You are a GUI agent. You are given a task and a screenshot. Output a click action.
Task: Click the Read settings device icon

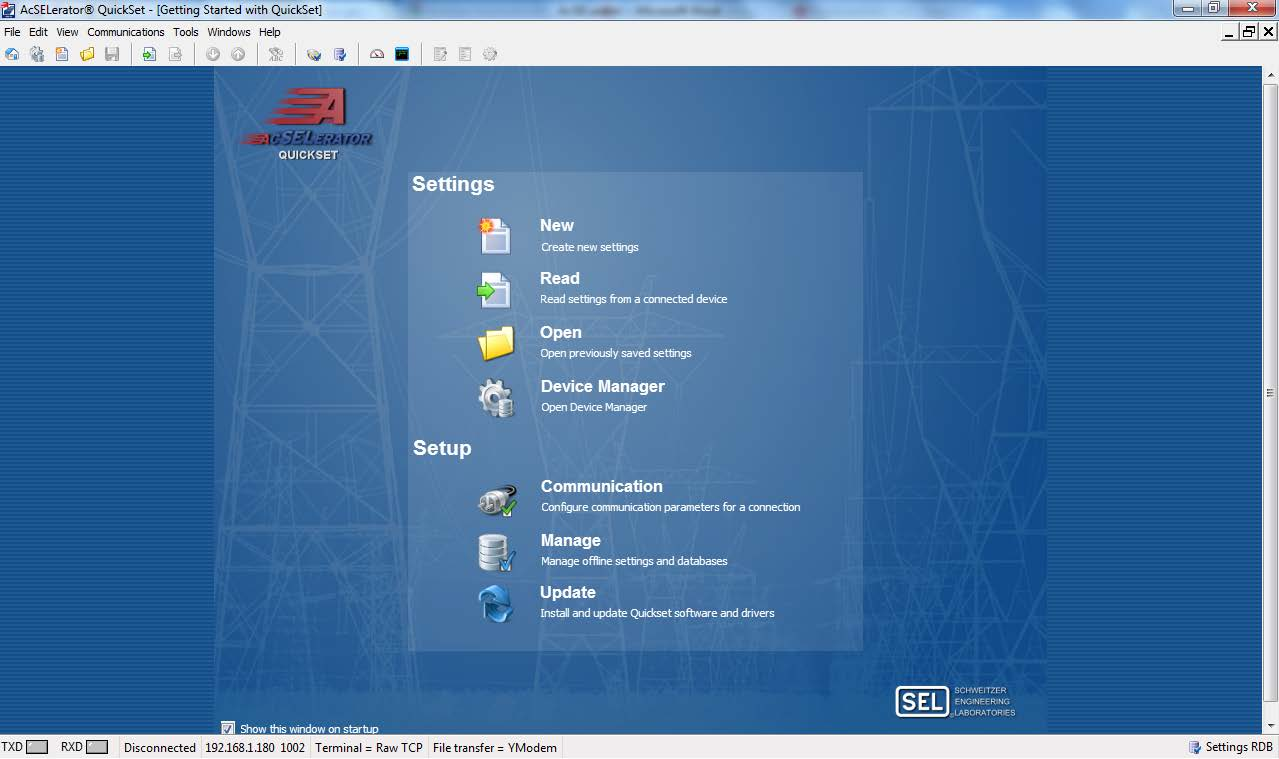click(495, 290)
